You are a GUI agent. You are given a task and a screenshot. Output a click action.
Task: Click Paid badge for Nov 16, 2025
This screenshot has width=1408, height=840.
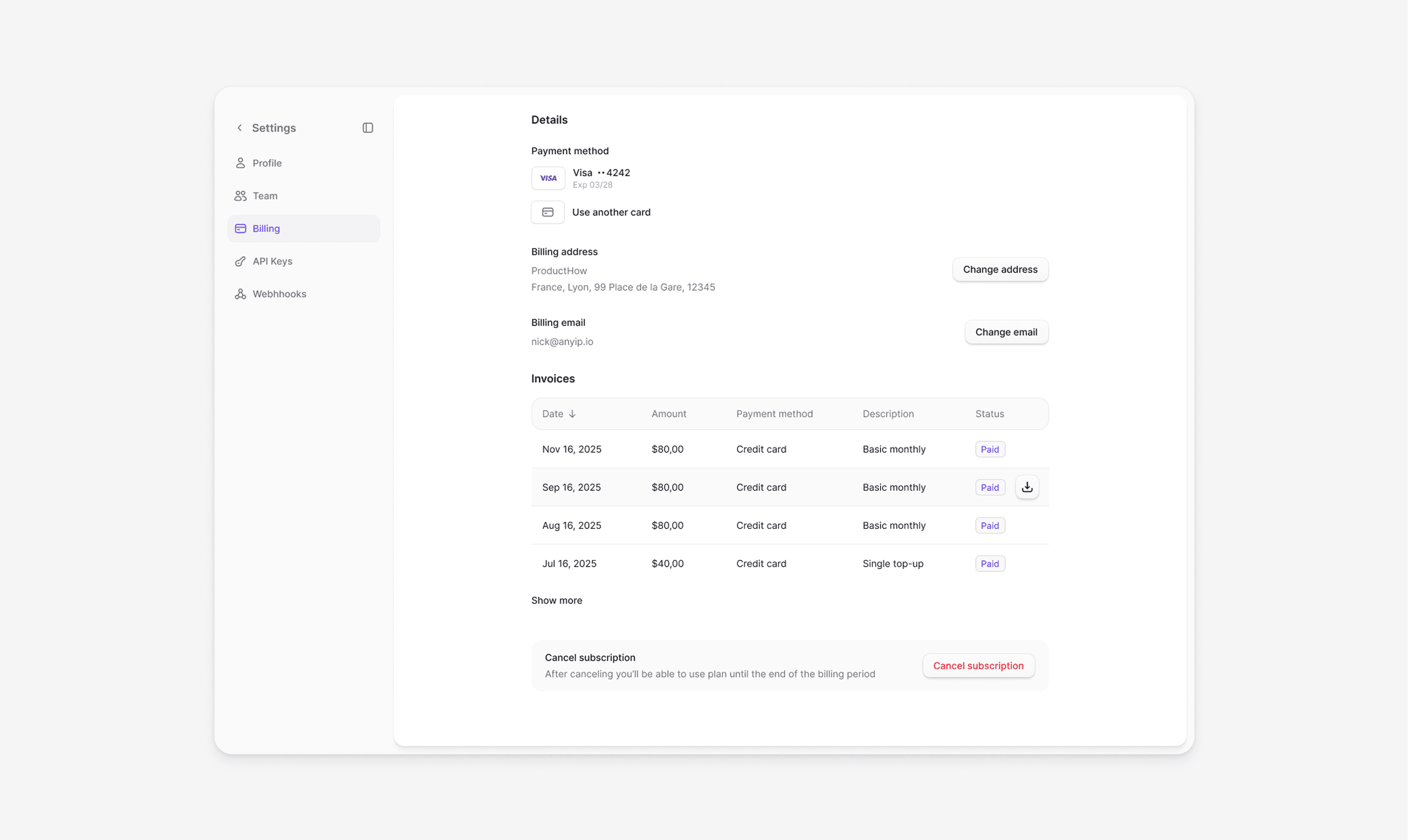click(x=989, y=450)
